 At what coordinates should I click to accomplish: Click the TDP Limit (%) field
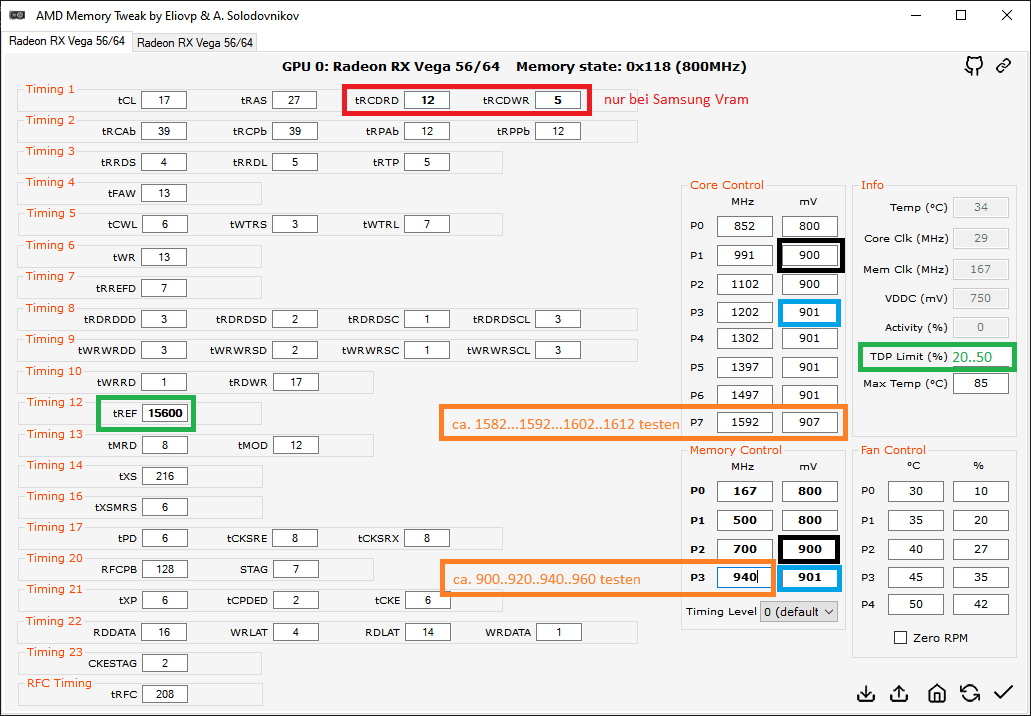(x=980, y=357)
